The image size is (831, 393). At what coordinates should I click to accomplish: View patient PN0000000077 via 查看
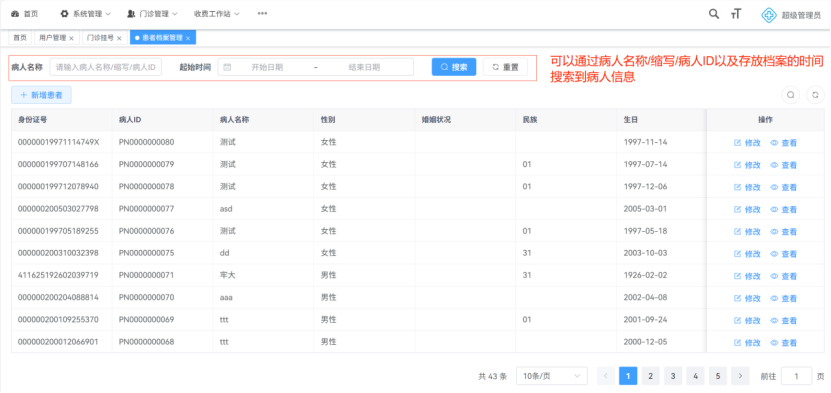(x=784, y=210)
